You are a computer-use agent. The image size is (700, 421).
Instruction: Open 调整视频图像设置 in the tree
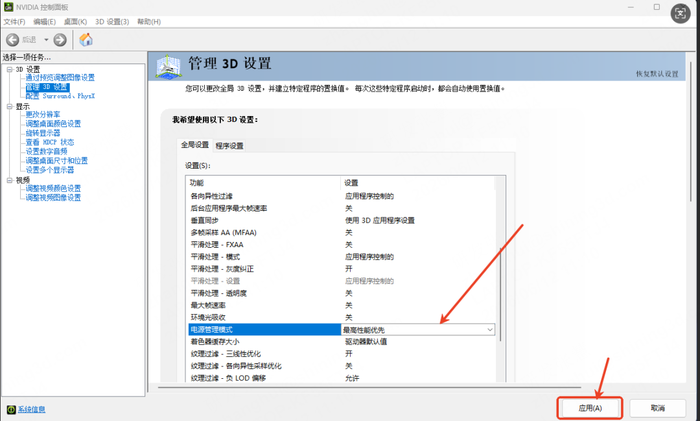(x=53, y=197)
